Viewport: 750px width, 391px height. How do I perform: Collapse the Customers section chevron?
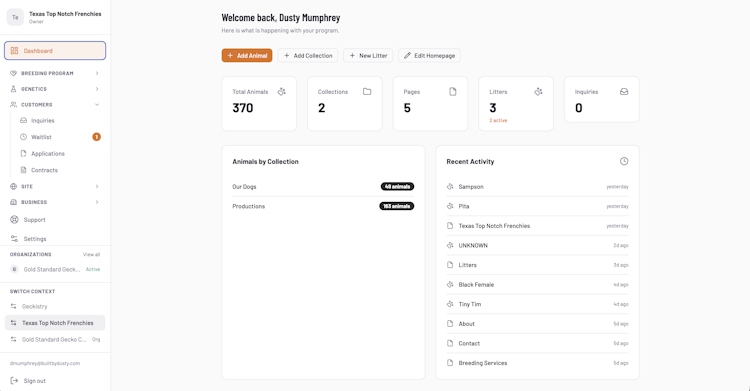click(x=97, y=104)
